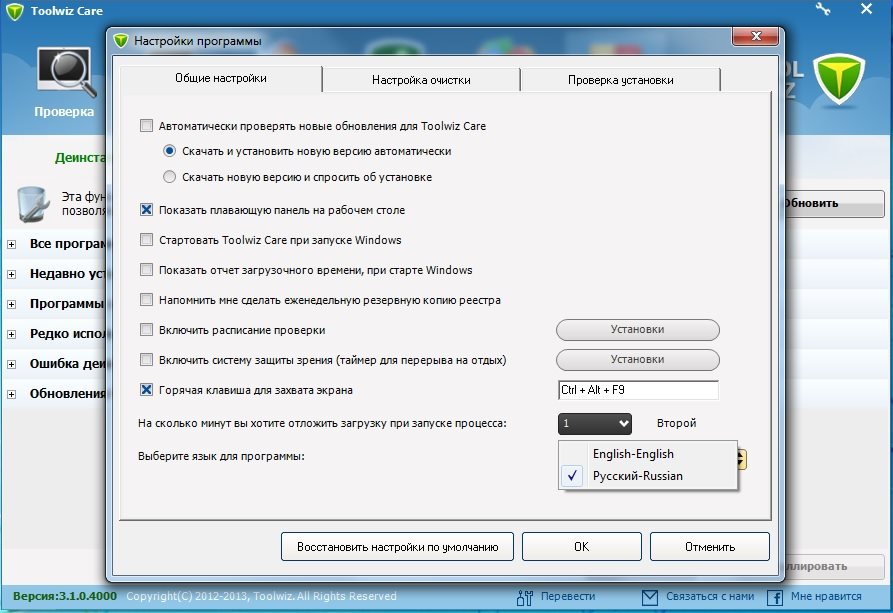This screenshot has height=613, width=893.
Task: Open the wrench settings icon in main window
Action: click(823, 9)
